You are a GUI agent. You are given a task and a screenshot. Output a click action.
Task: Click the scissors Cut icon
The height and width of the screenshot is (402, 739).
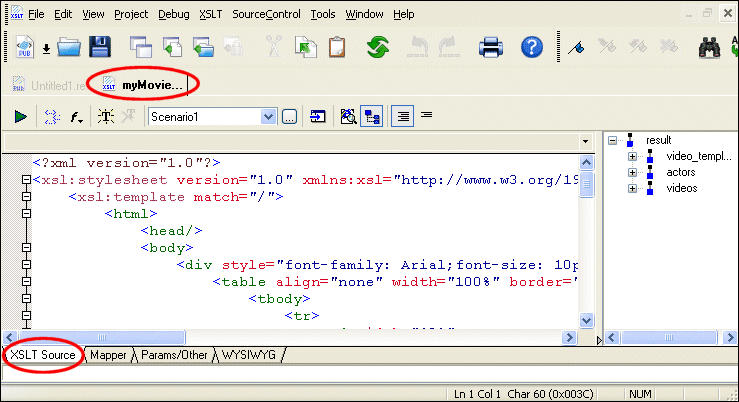point(274,47)
